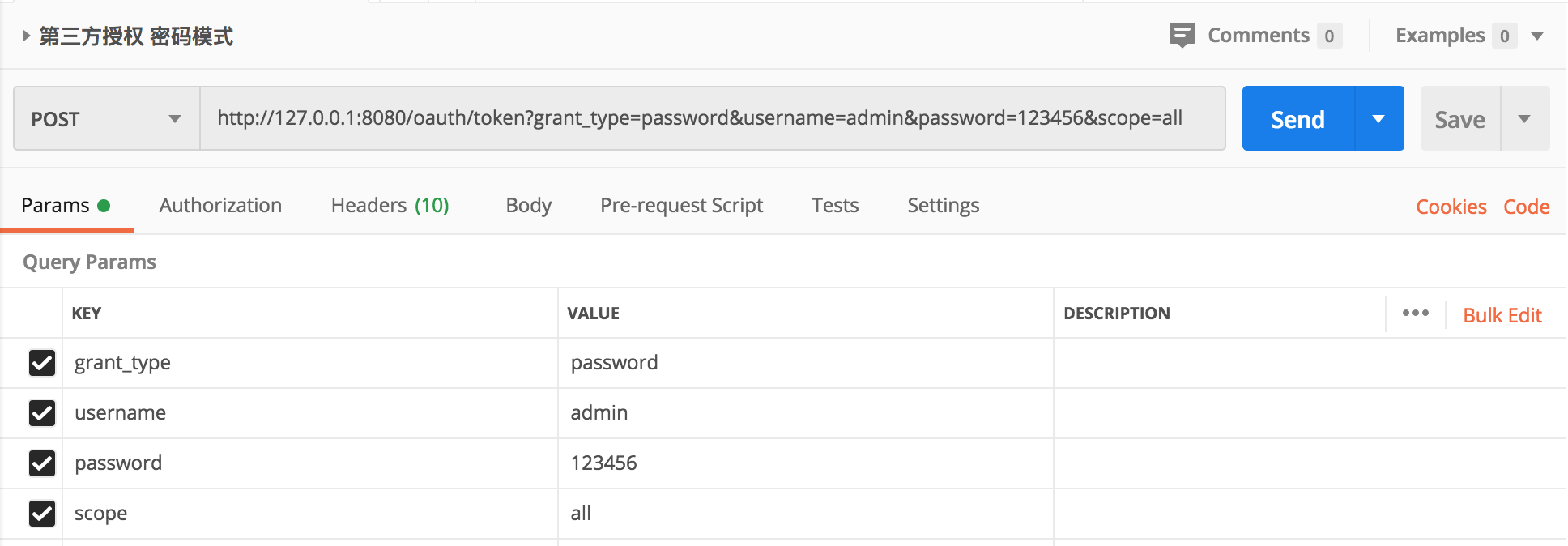Viewport: 1568px width, 546px height.
Task: Click the Bulk Edit link
Action: point(1502,315)
